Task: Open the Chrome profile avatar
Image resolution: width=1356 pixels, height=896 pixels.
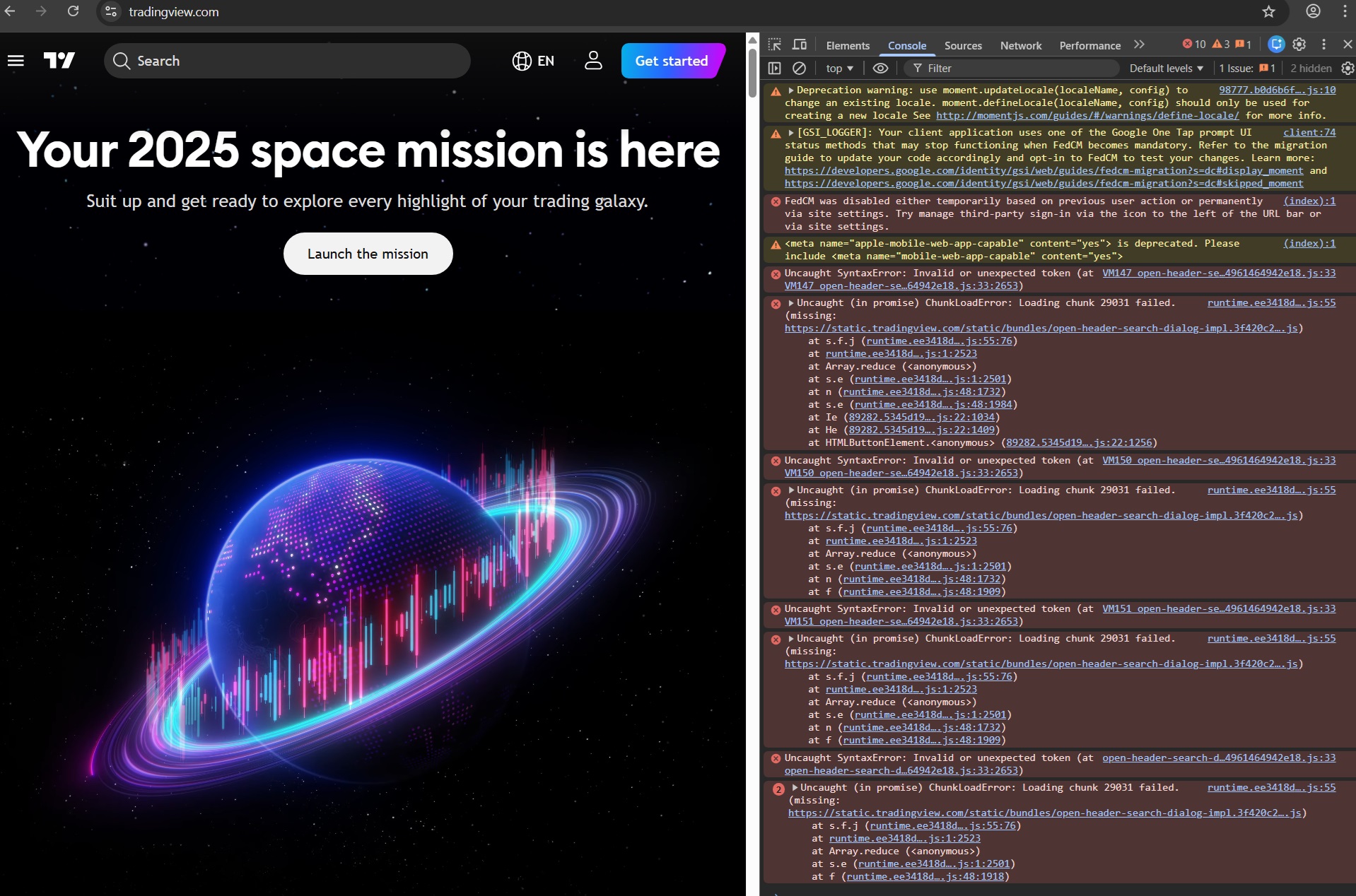Action: coord(1313,11)
